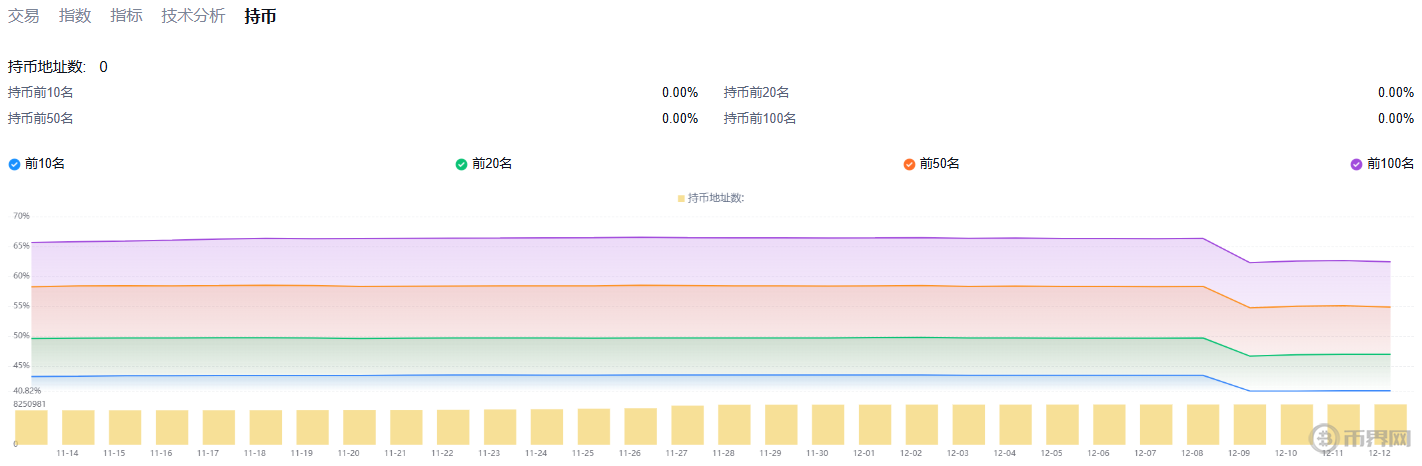
Task: Click the address-count bar for 12-01
Action: point(874,425)
